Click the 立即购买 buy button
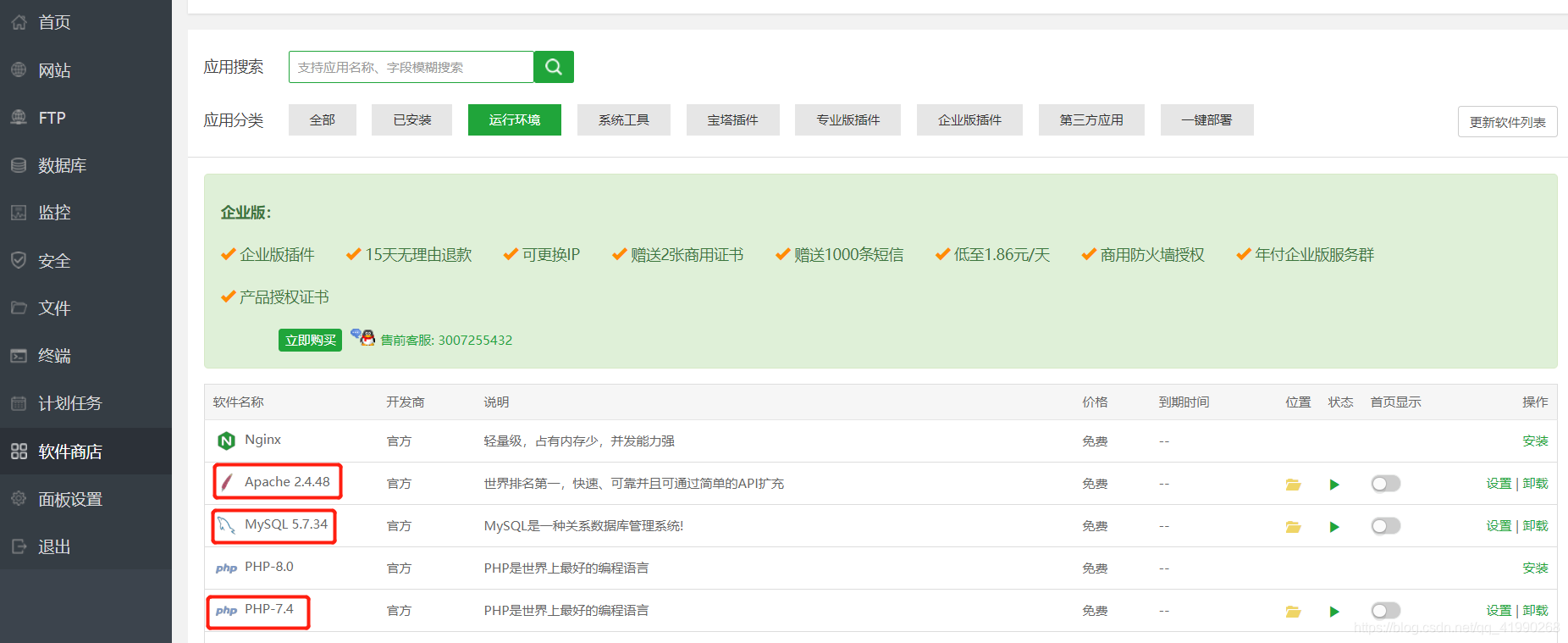This screenshot has height=643, width=1568. [311, 340]
